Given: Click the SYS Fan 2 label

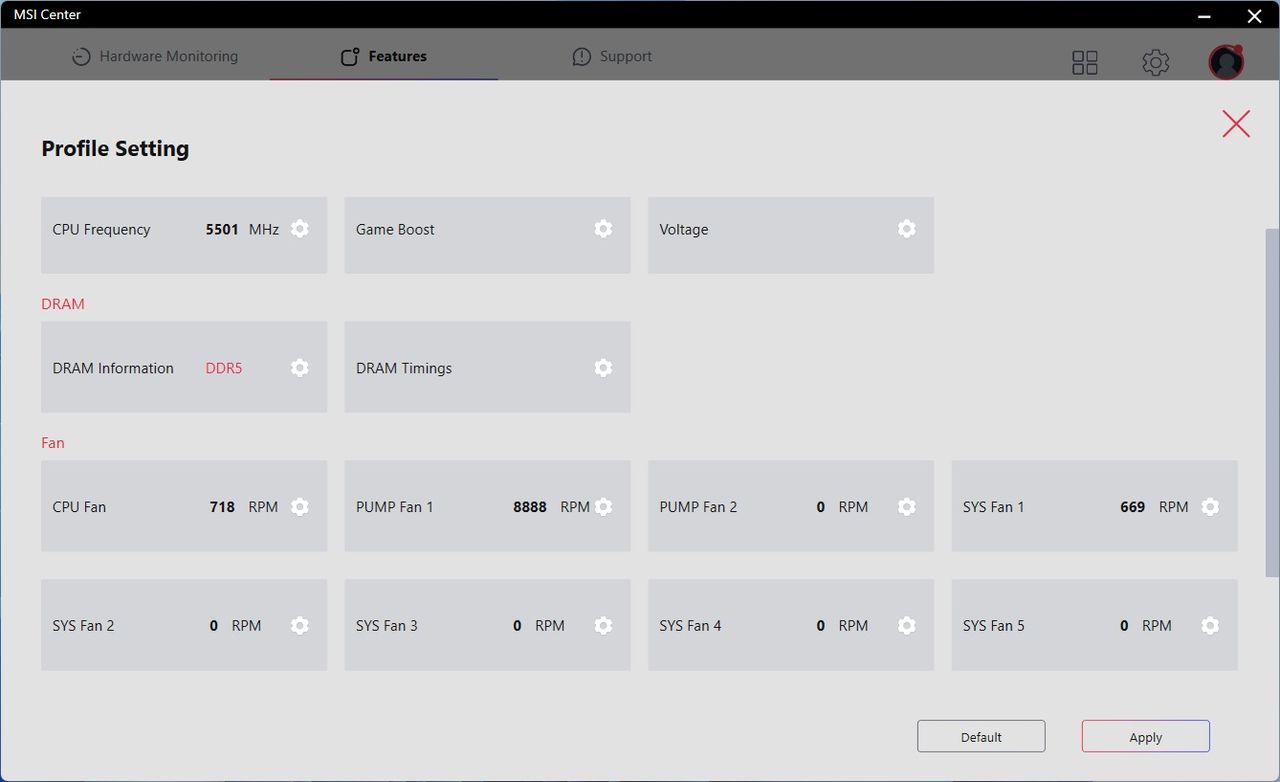Looking at the screenshot, I should coord(83,625).
